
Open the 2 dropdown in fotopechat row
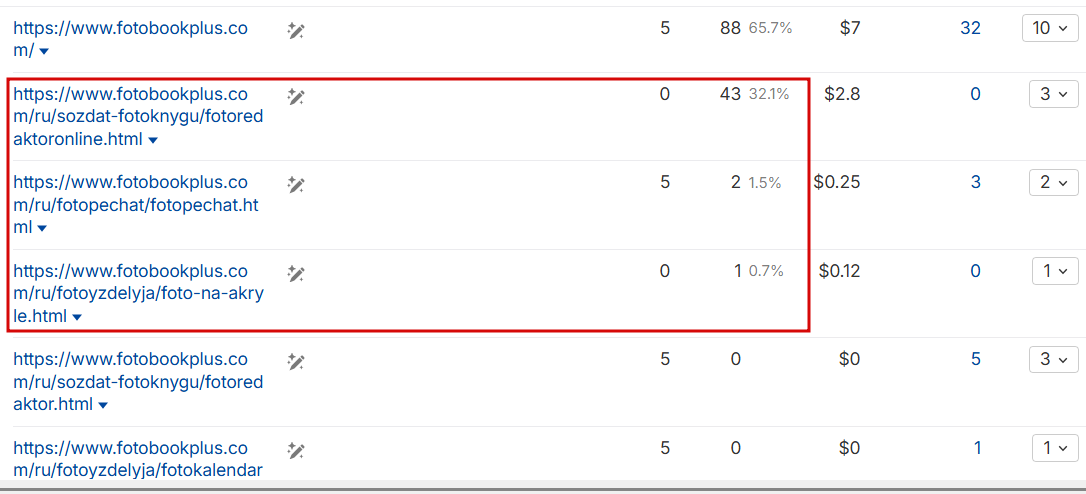1053,182
